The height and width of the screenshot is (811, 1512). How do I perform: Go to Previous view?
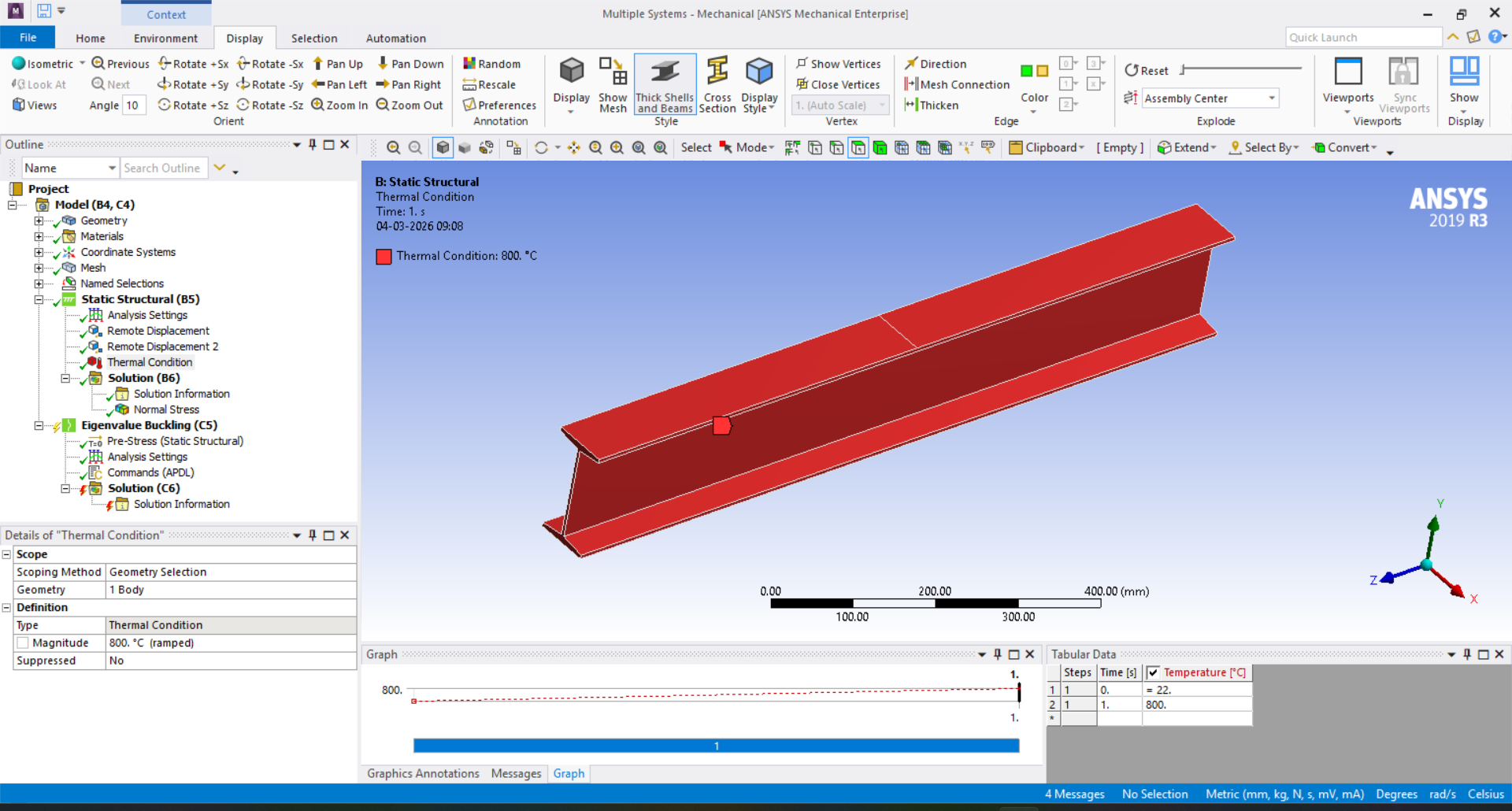coord(120,64)
